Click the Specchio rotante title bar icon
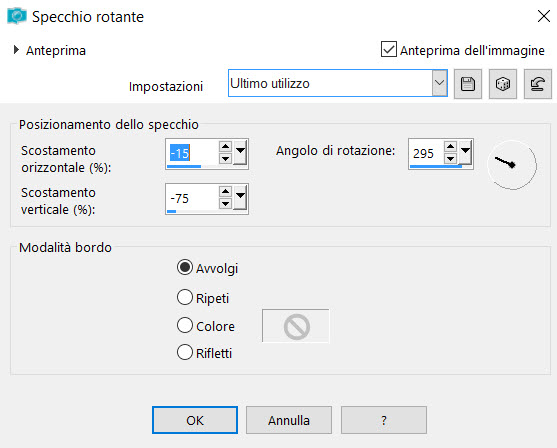Image resolution: width=557 pixels, height=448 pixels. pos(16,16)
